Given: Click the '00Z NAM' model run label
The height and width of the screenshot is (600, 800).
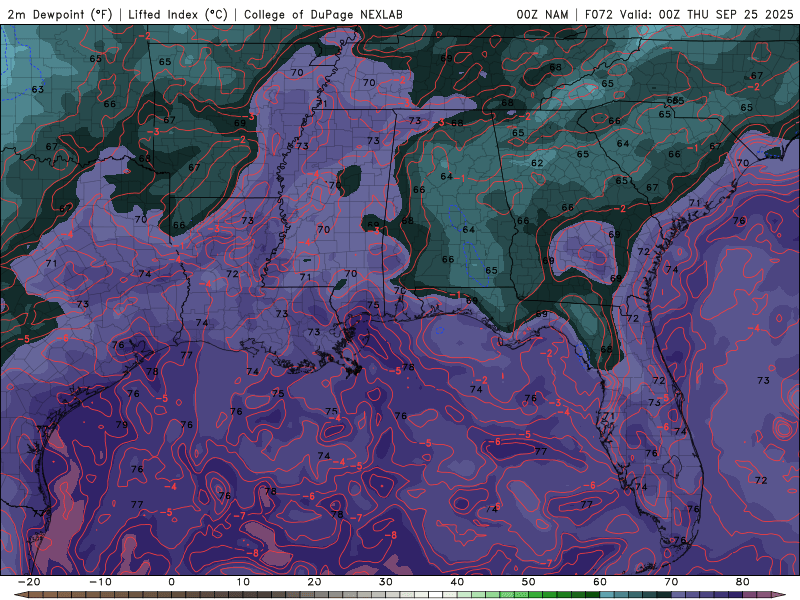Looking at the screenshot, I should point(542,15).
